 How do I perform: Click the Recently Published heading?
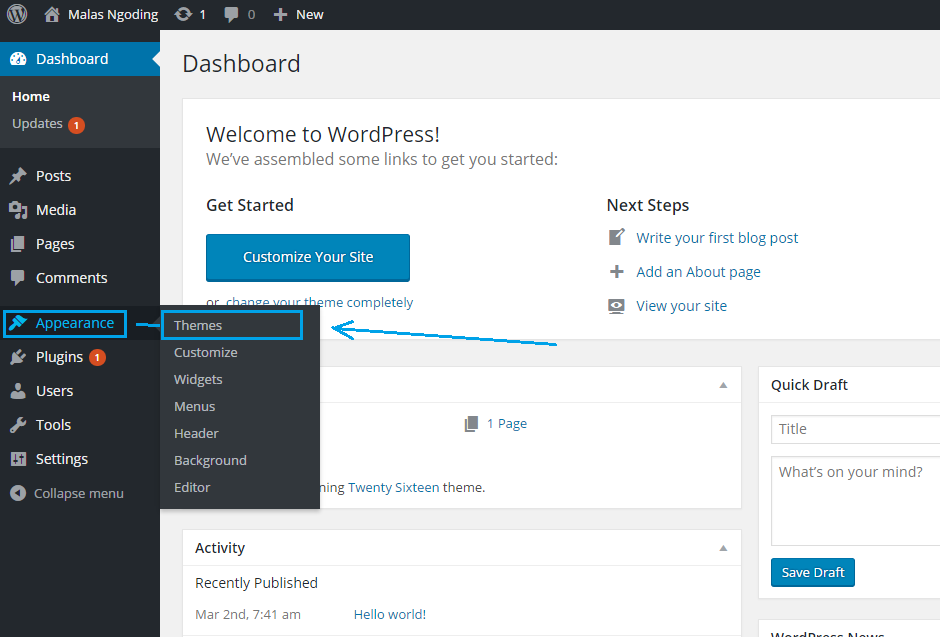[x=256, y=583]
